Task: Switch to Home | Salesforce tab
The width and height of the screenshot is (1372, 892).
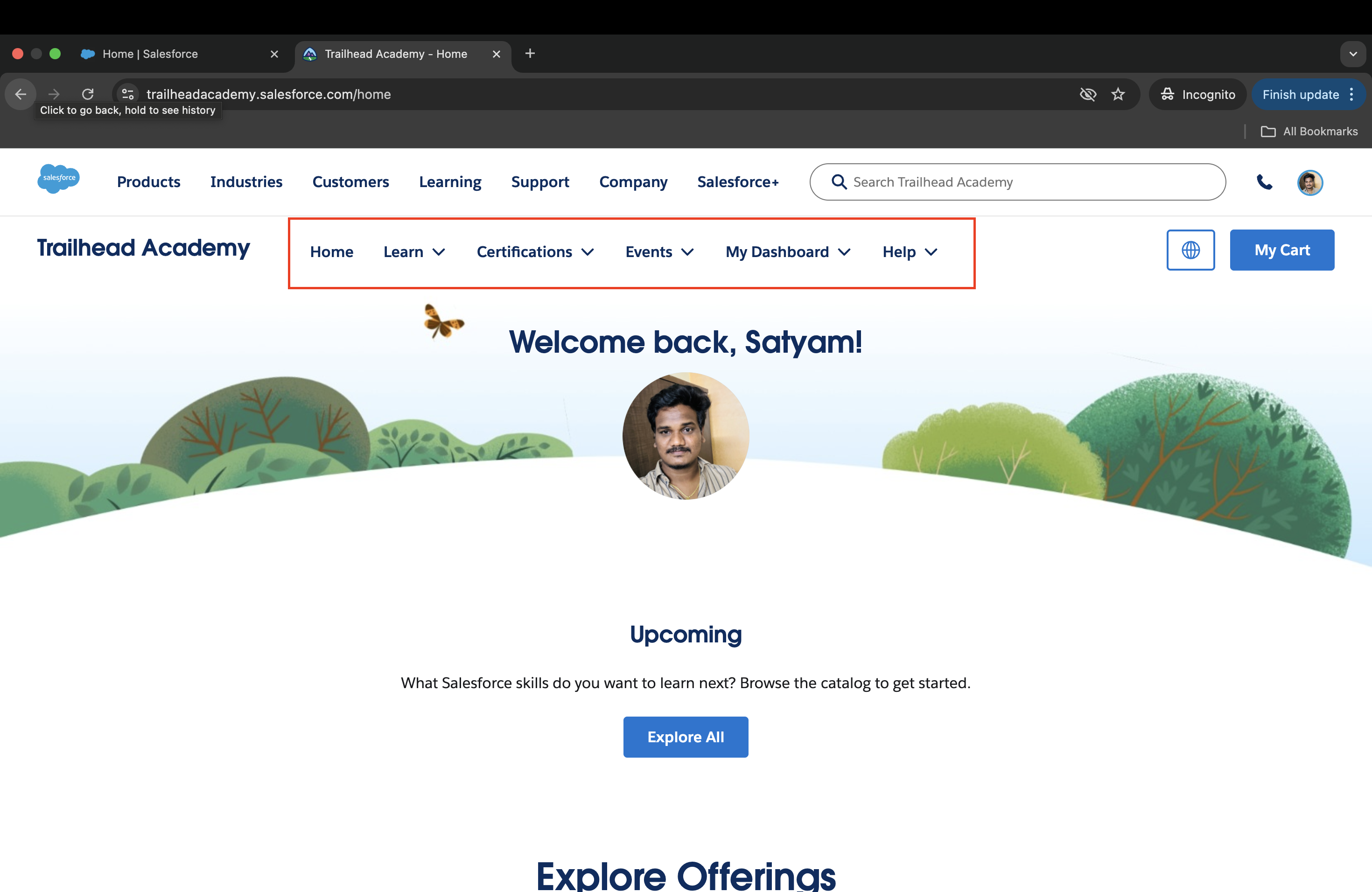Action: [x=179, y=54]
